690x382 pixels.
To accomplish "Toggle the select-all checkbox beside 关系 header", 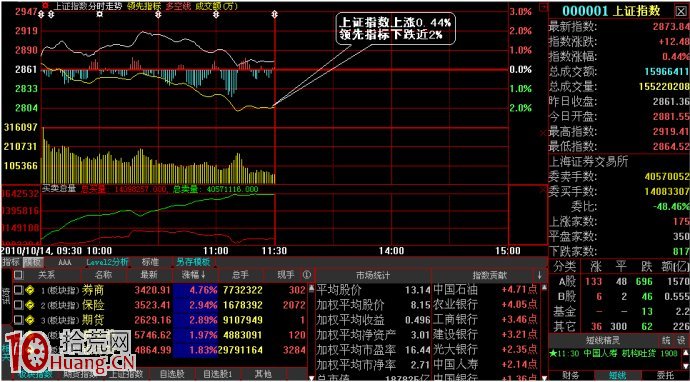I will (x=18, y=275).
